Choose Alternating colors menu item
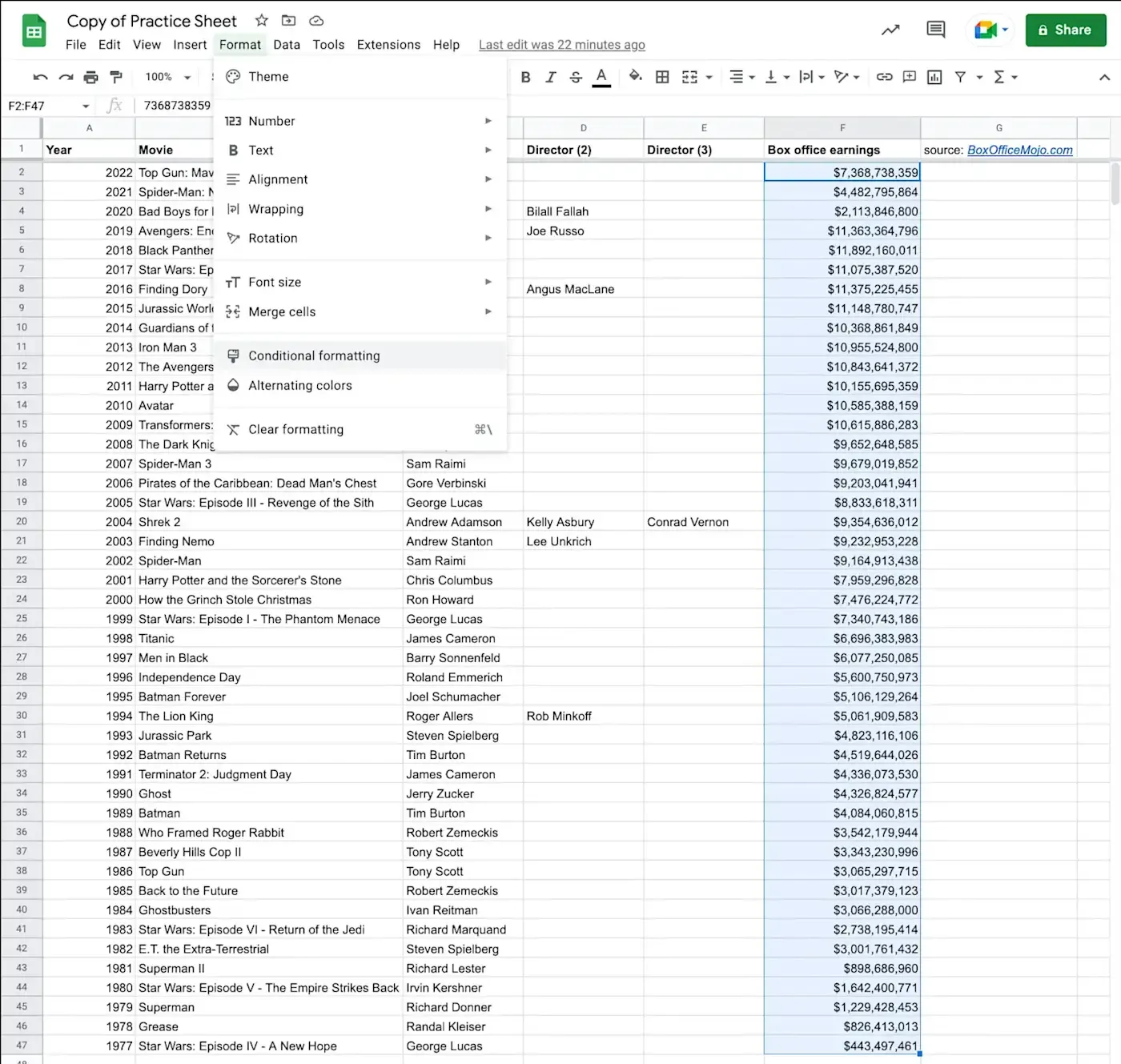The image size is (1121, 1064). (x=360, y=385)
